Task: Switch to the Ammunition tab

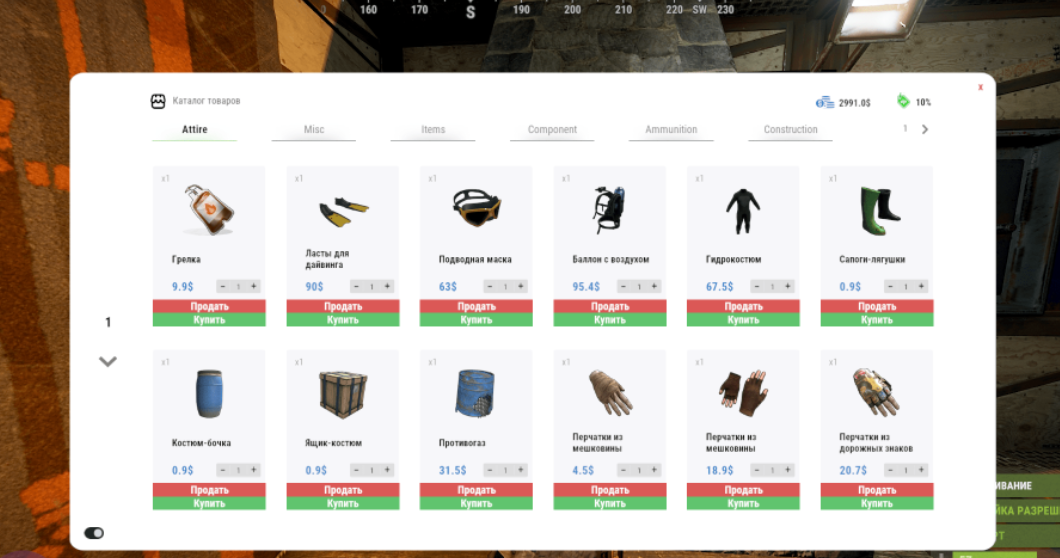Action: point(671,130)
